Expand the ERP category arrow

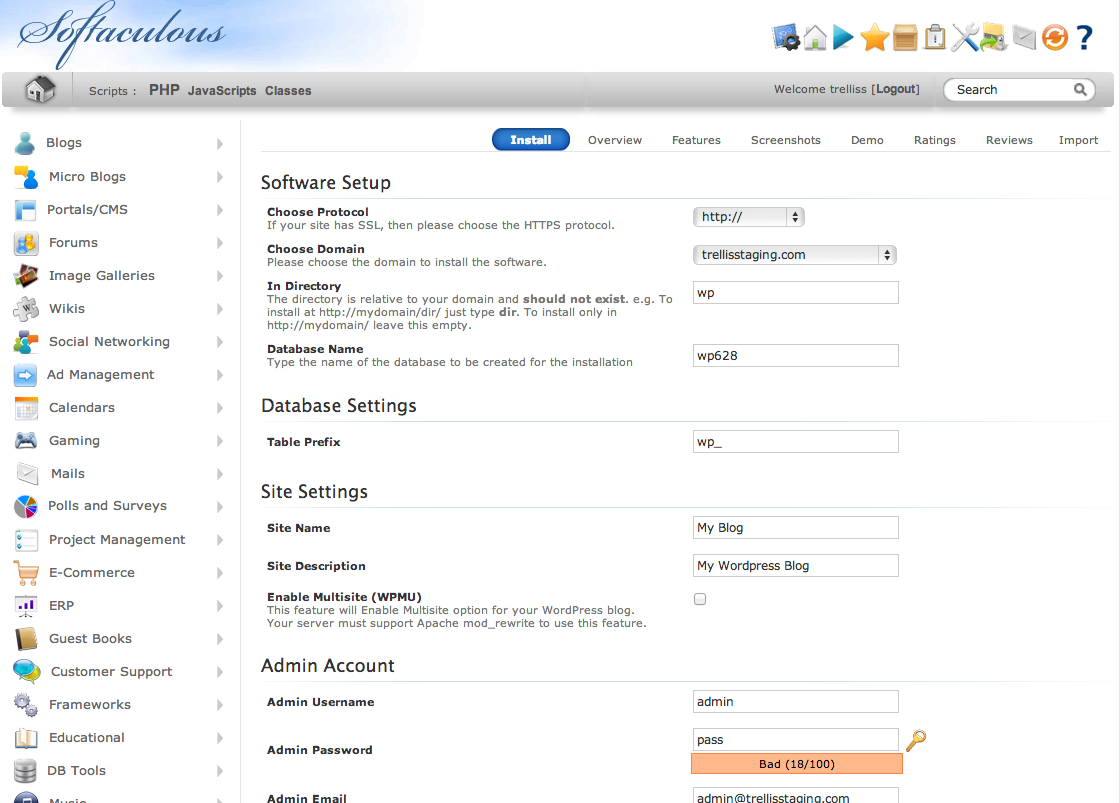(220, 606)
